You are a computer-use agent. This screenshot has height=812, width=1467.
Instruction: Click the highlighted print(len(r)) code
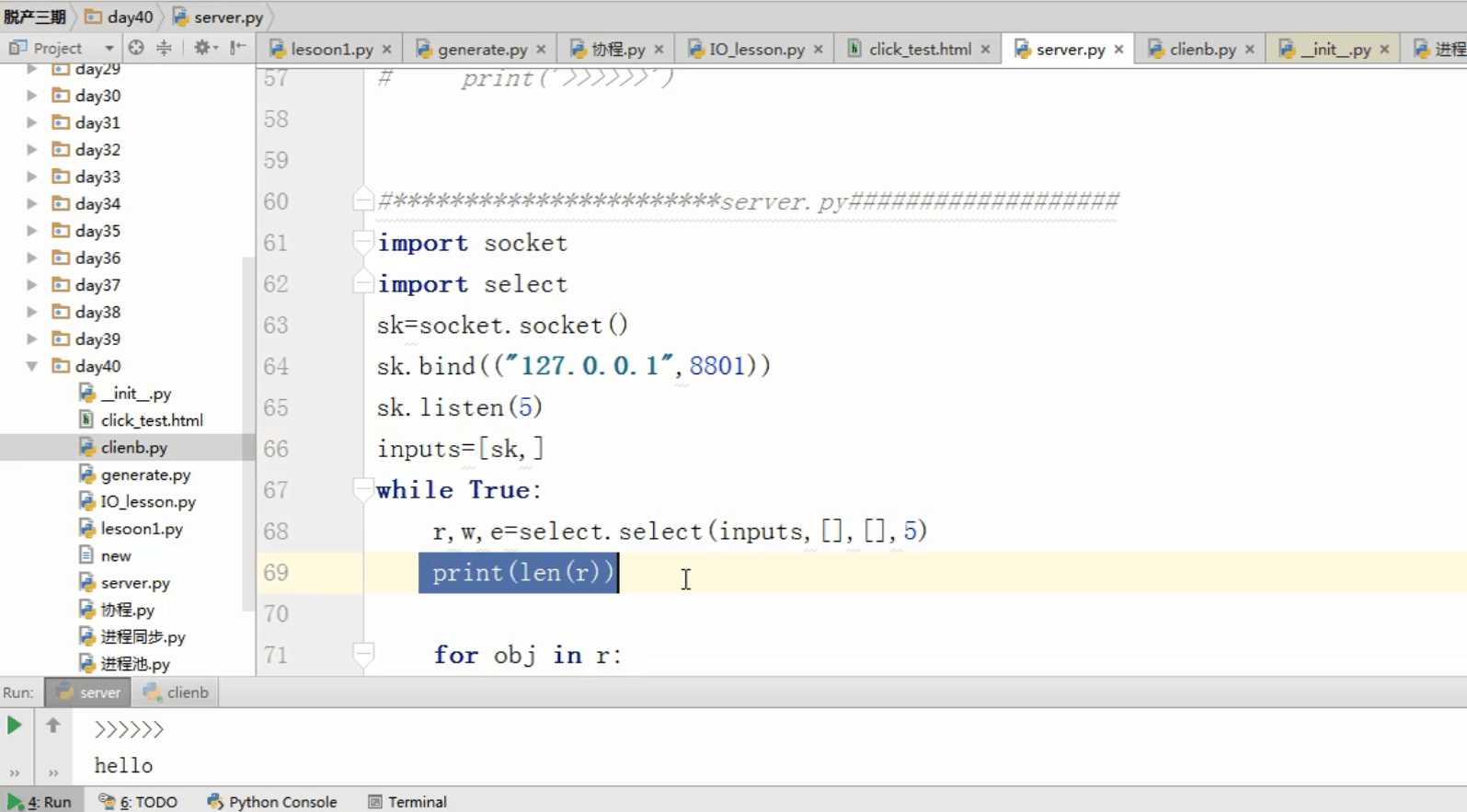tap(519, 573)
